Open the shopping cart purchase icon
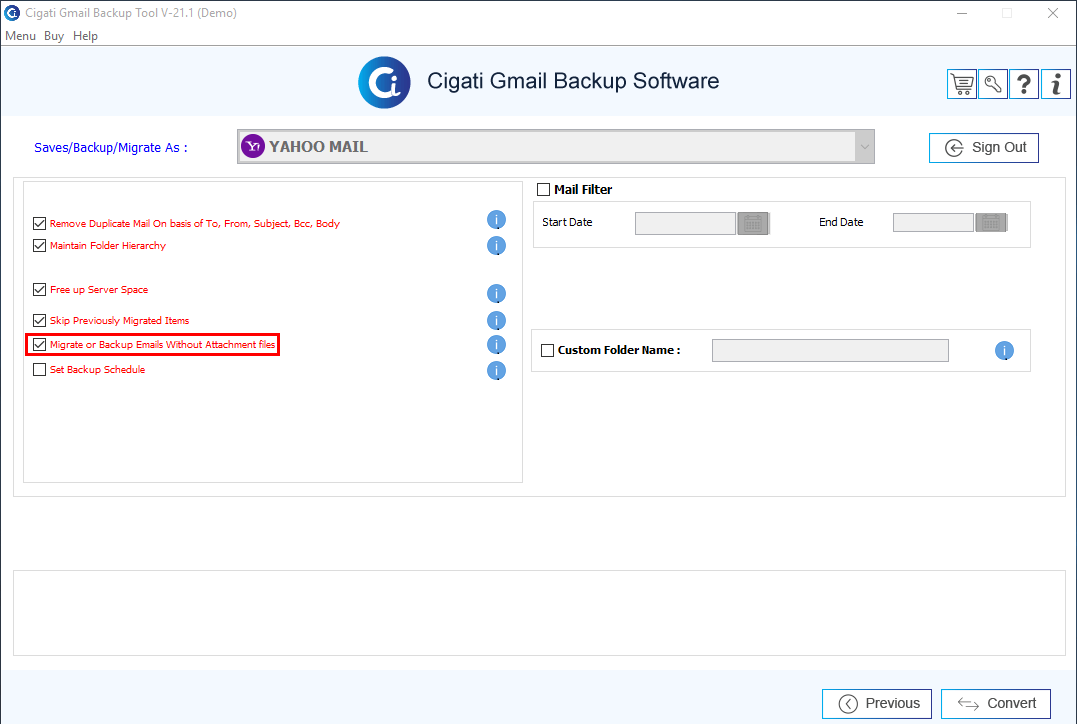Screen dimensions: 1077x724 click(x=962, y=84)
